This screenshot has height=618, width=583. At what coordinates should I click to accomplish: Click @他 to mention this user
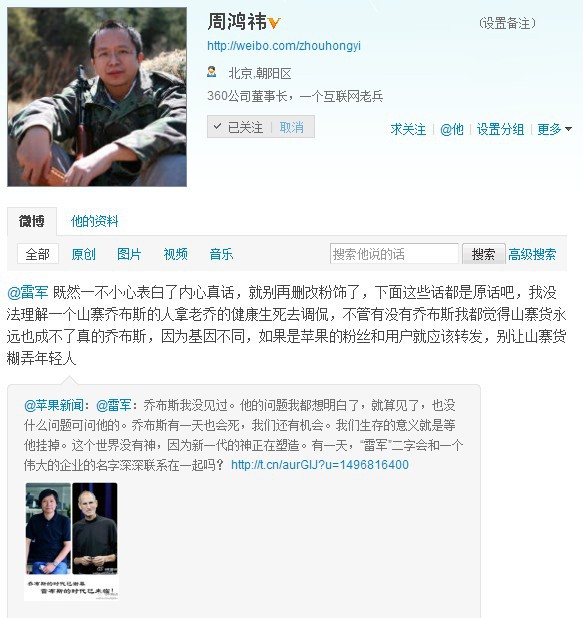pyautogui.click(x=452, y=129)
